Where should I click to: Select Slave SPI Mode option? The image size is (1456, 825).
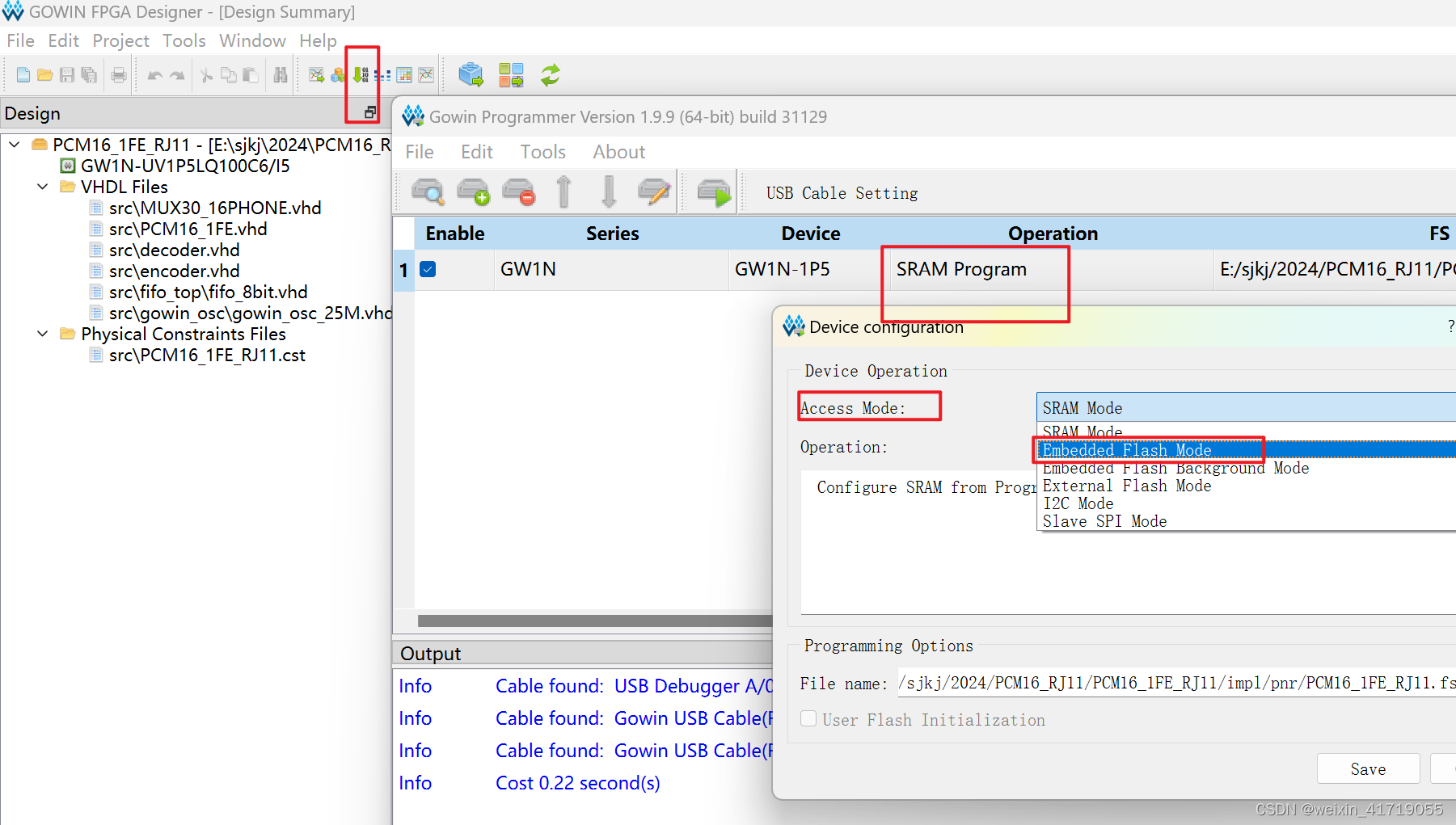[x=1246, y=521]
